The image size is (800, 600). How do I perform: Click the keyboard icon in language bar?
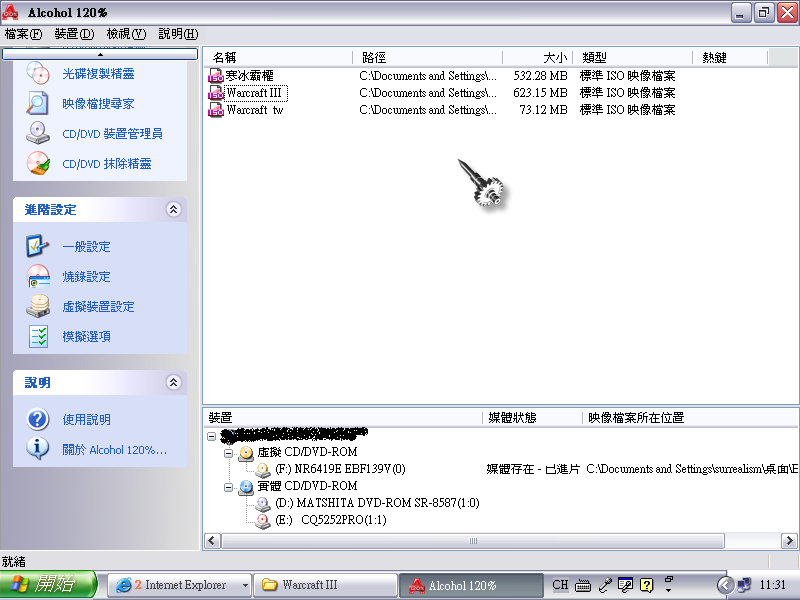click(583, 585)
